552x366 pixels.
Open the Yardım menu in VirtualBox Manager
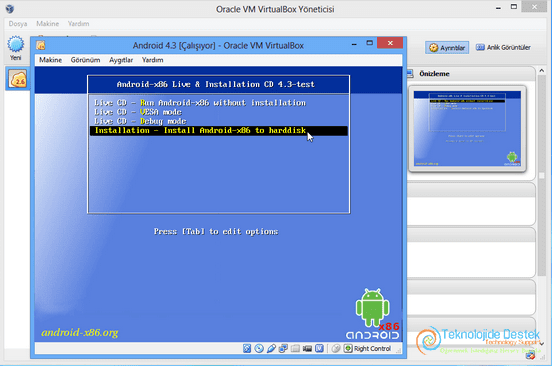[x=79, y=24]
